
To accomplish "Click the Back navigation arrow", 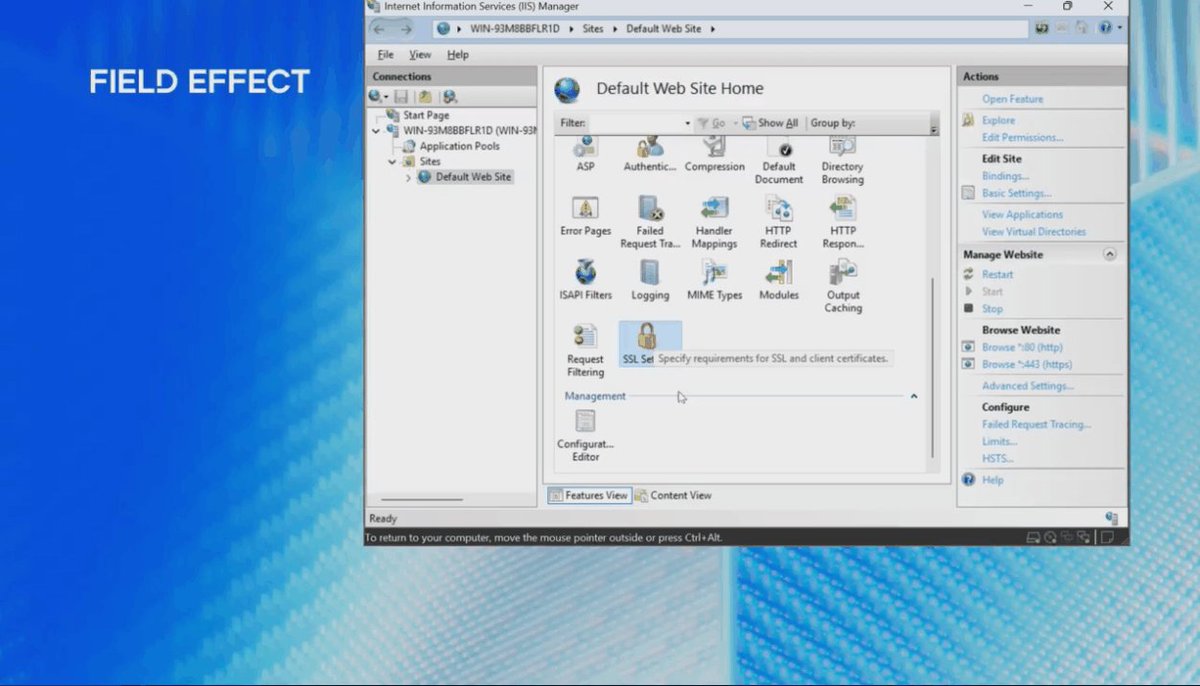I will point(380,29).
